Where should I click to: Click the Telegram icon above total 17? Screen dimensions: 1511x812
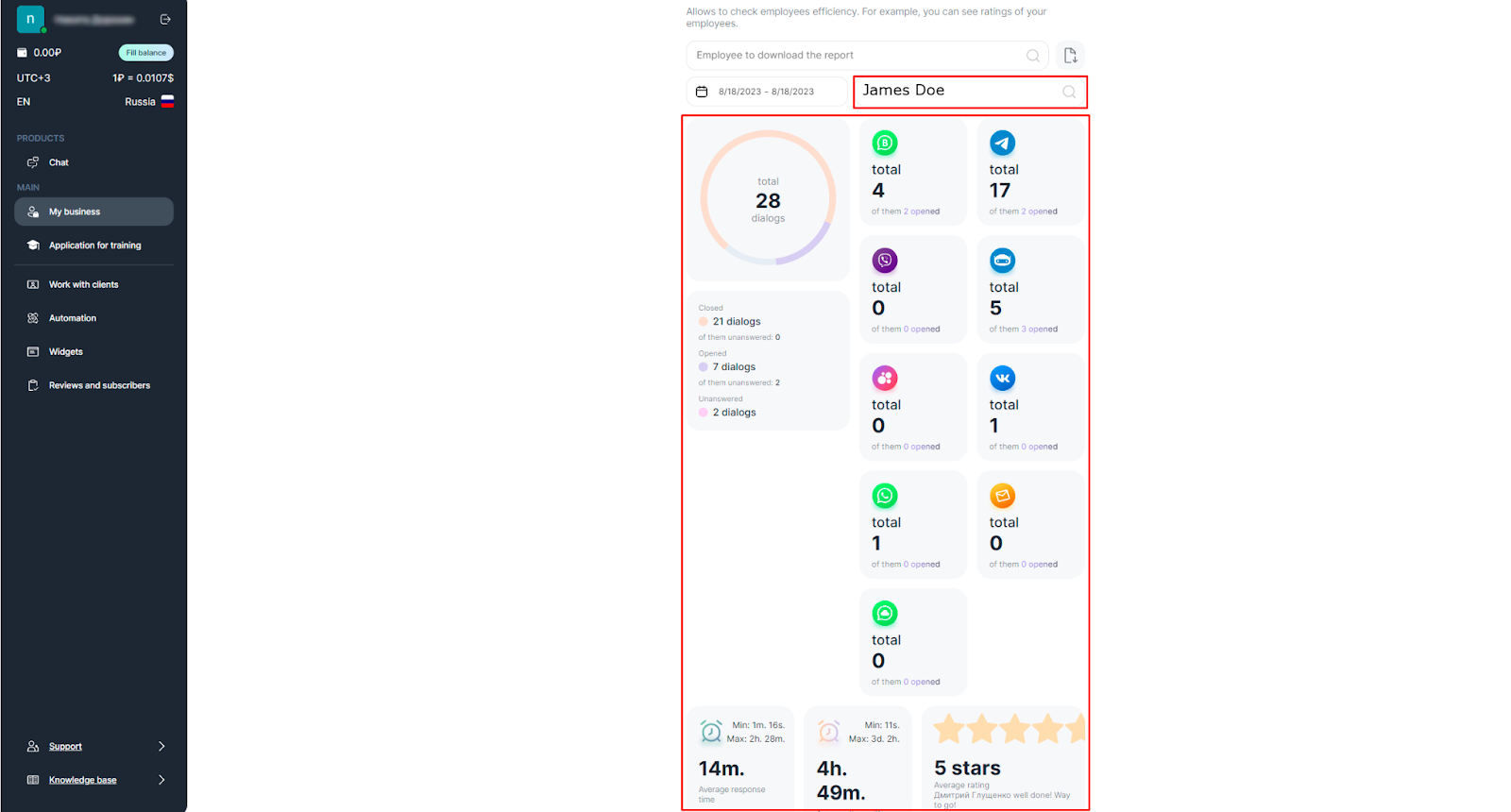pos(1003,144)
